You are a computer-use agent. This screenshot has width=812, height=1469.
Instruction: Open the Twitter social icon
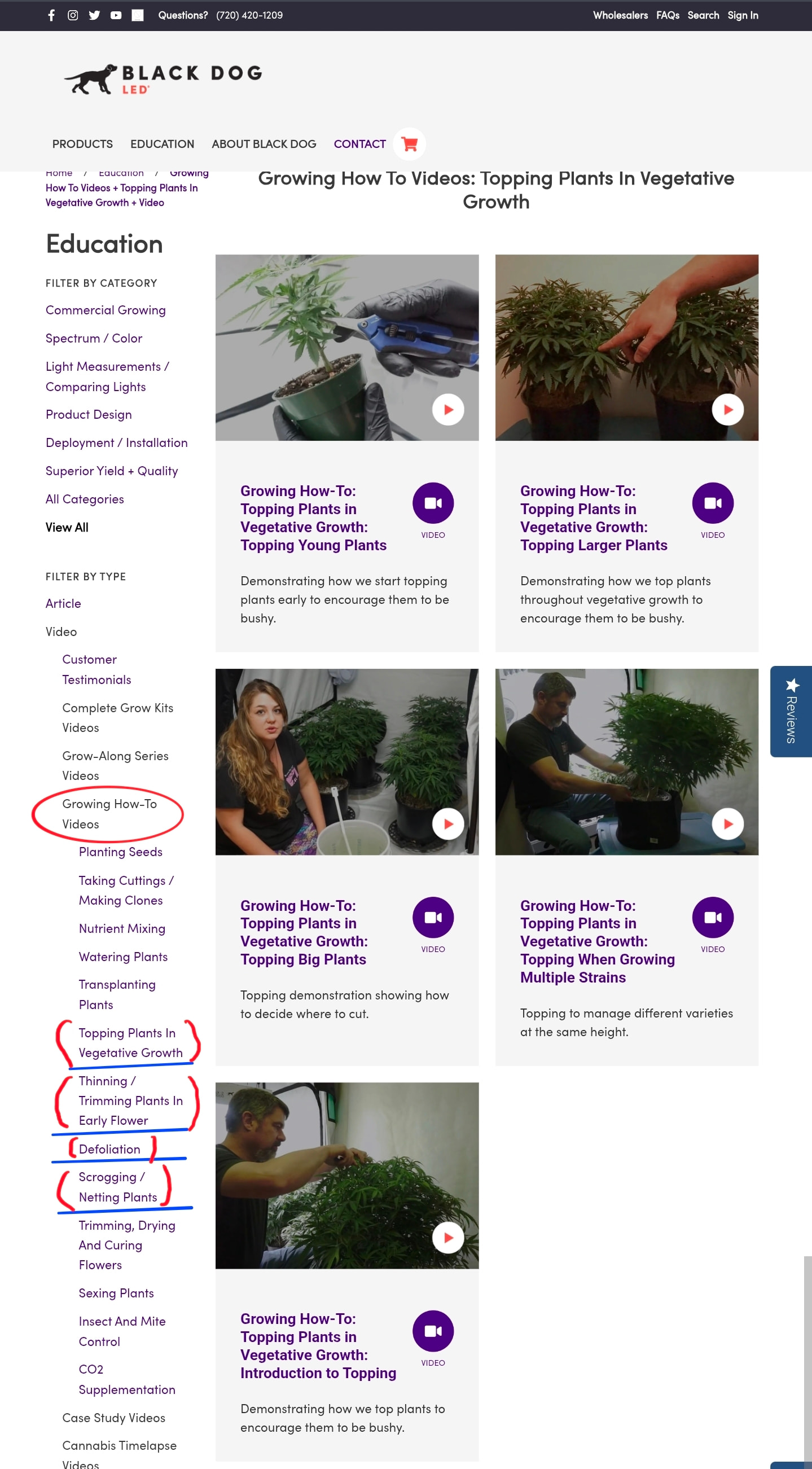[x=95, y=15]
